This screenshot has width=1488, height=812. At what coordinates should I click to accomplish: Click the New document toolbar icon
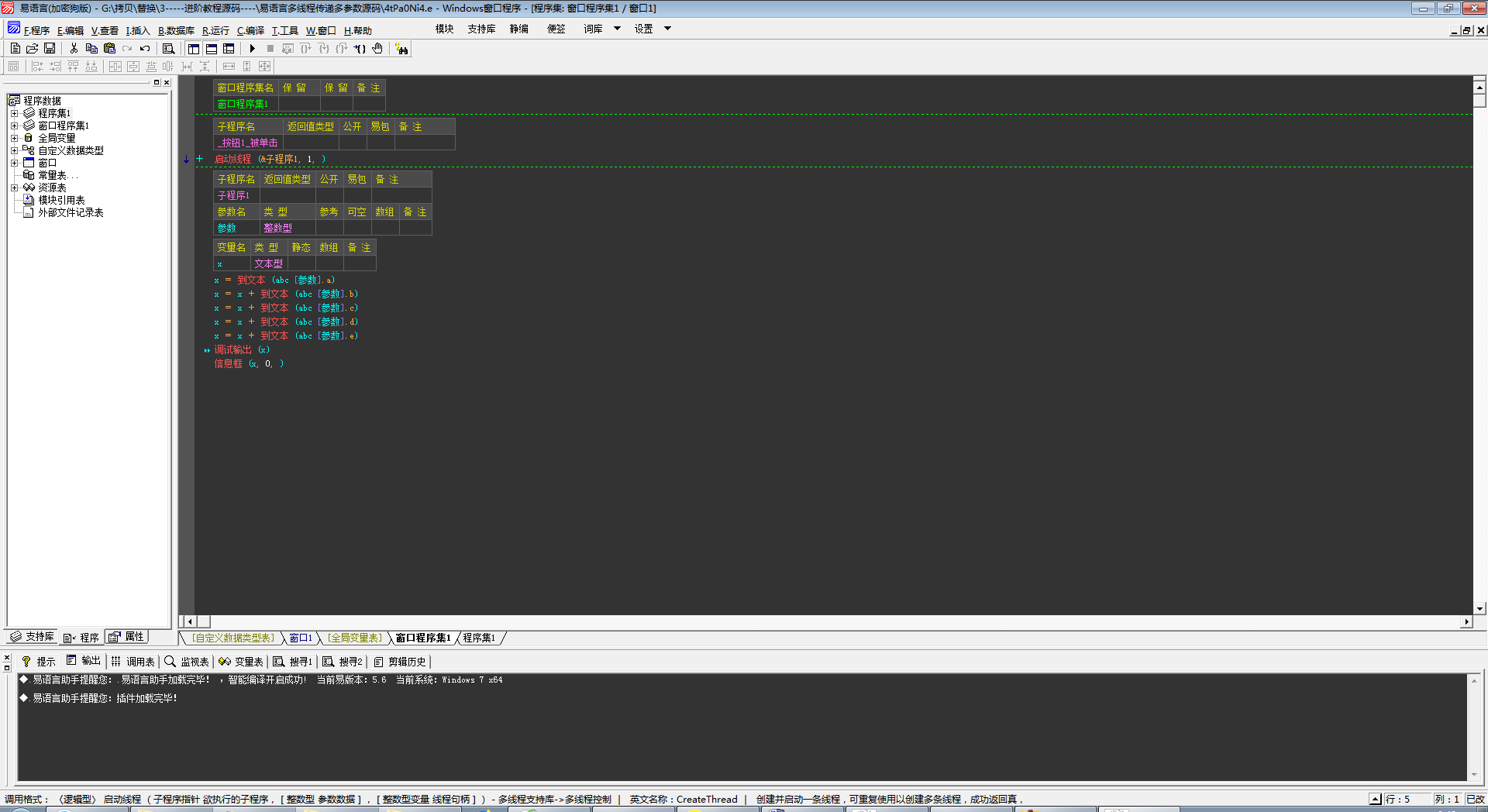(x=15, y=49)
